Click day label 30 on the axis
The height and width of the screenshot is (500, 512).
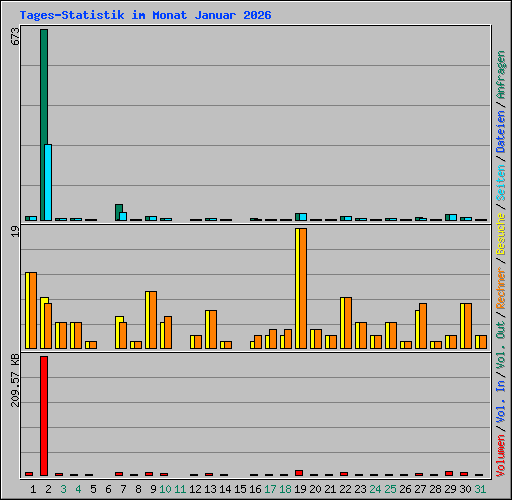click(465, 489)
